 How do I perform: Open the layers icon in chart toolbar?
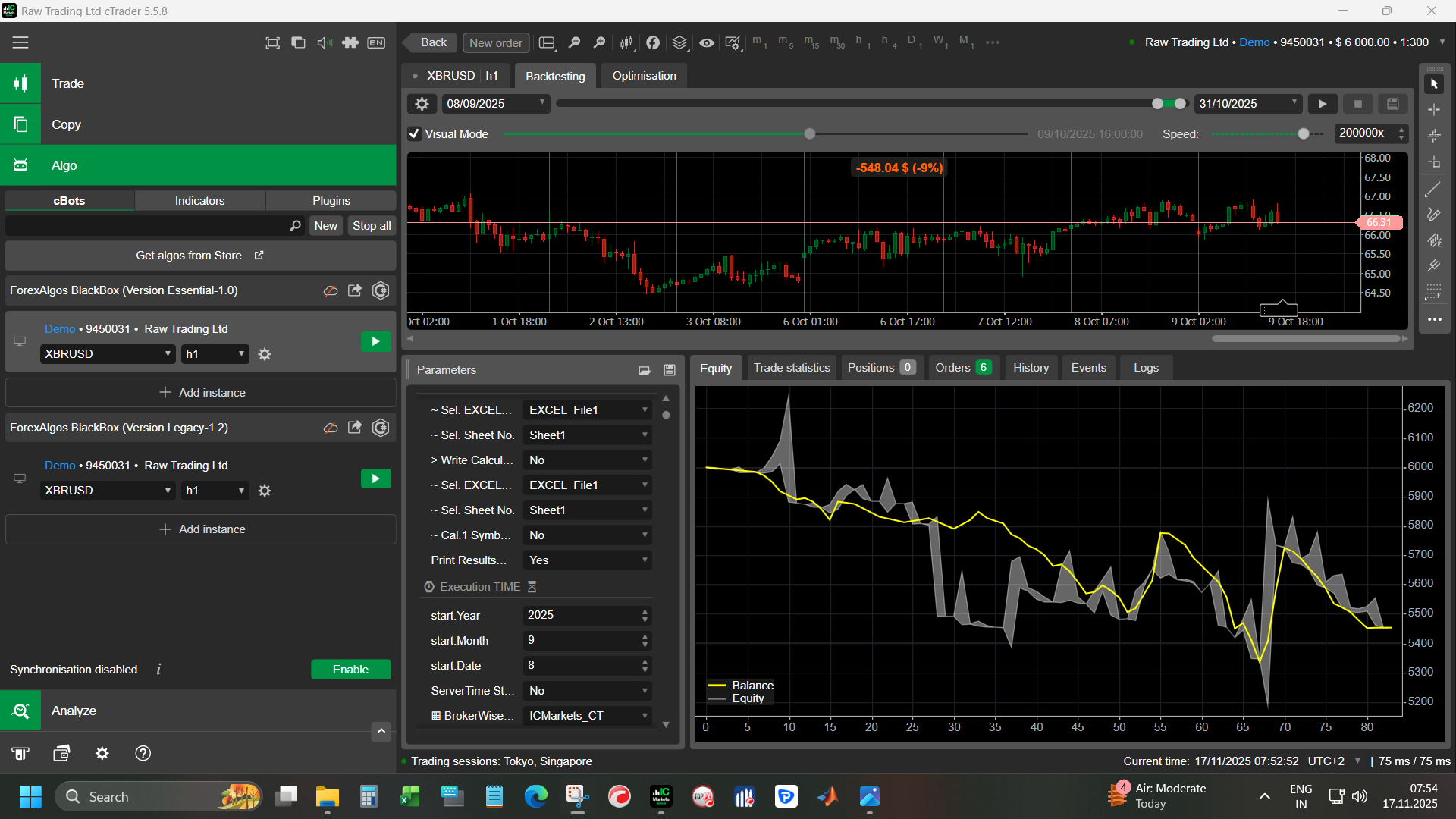679,43
